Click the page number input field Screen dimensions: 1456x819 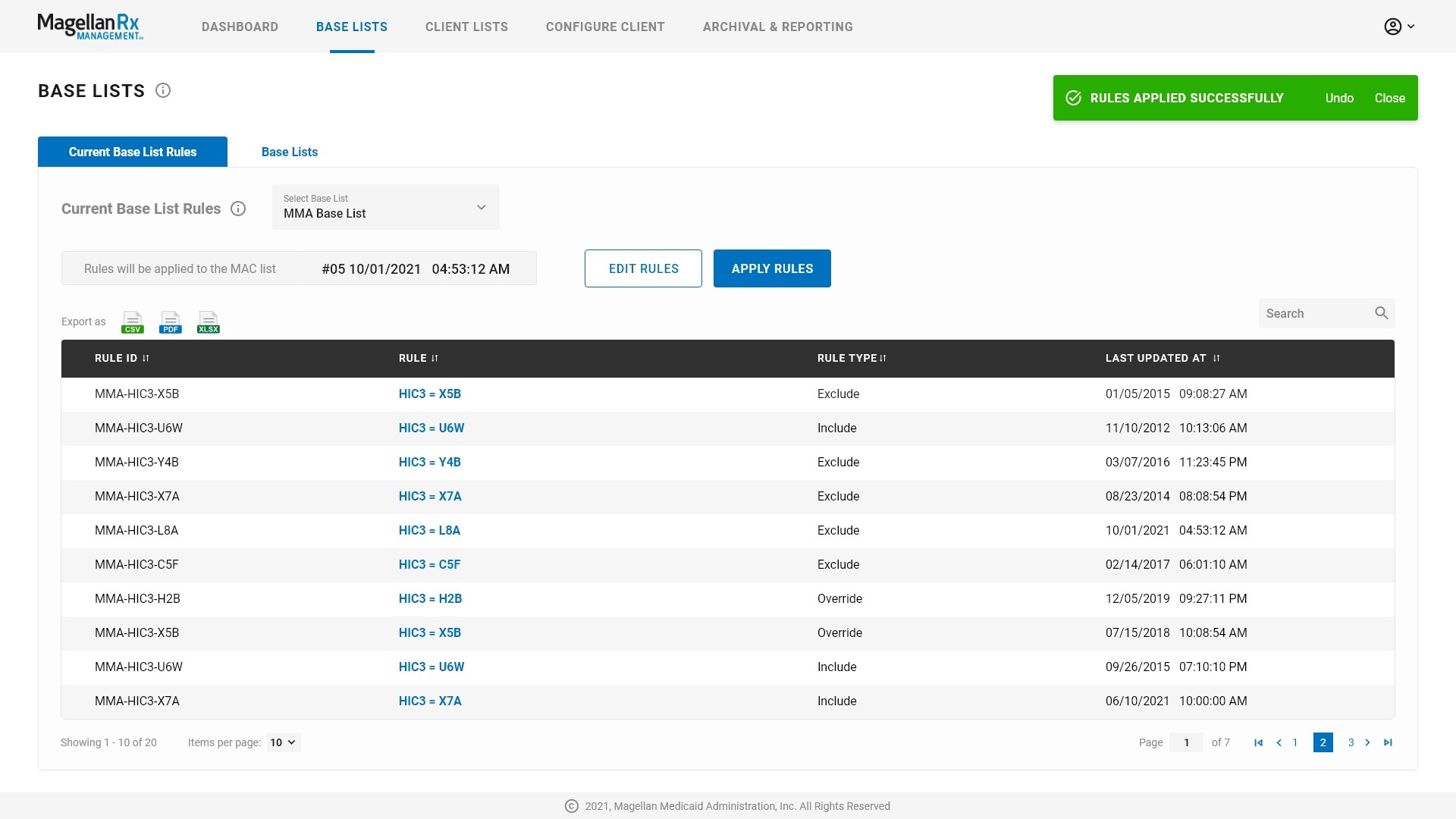(x=1186, y=742)
